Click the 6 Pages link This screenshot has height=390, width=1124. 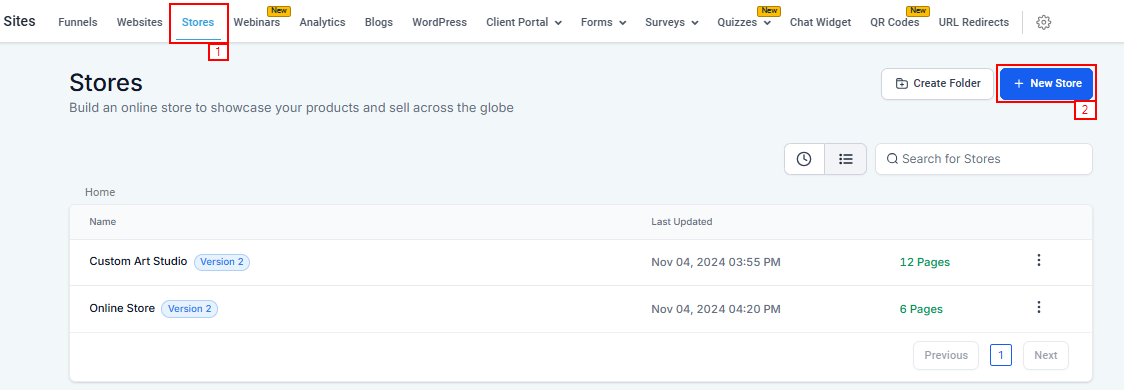click(x=921, y=309)
